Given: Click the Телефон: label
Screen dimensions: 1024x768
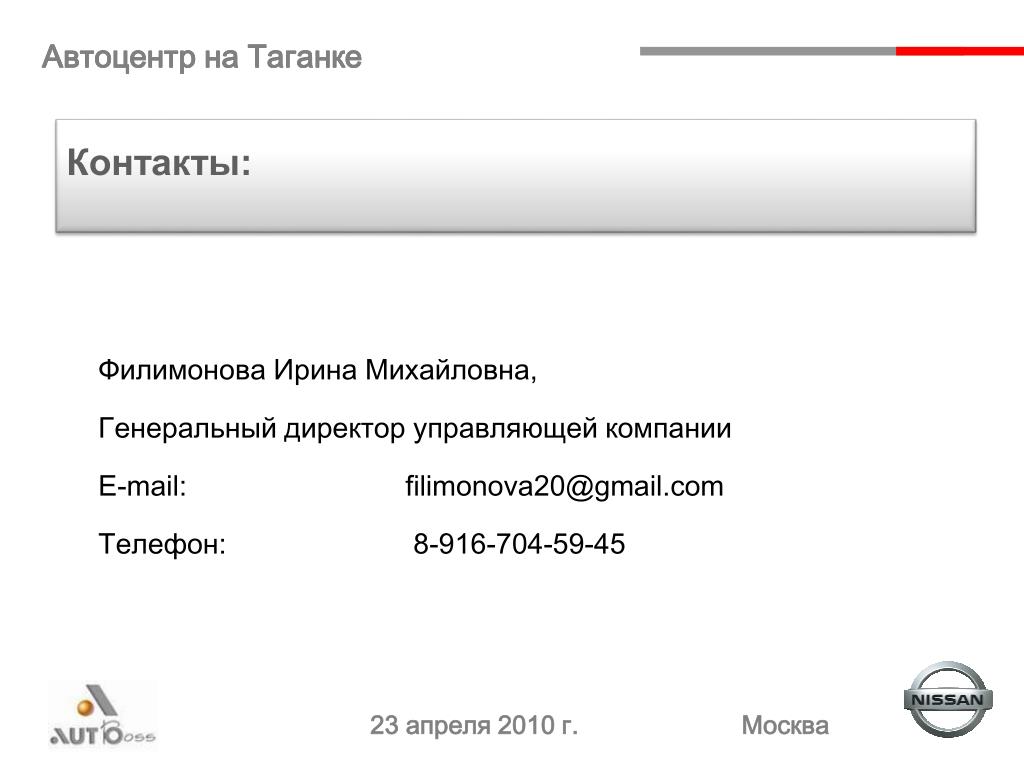Looking at the screenshot, I should (x=162, y=544).
